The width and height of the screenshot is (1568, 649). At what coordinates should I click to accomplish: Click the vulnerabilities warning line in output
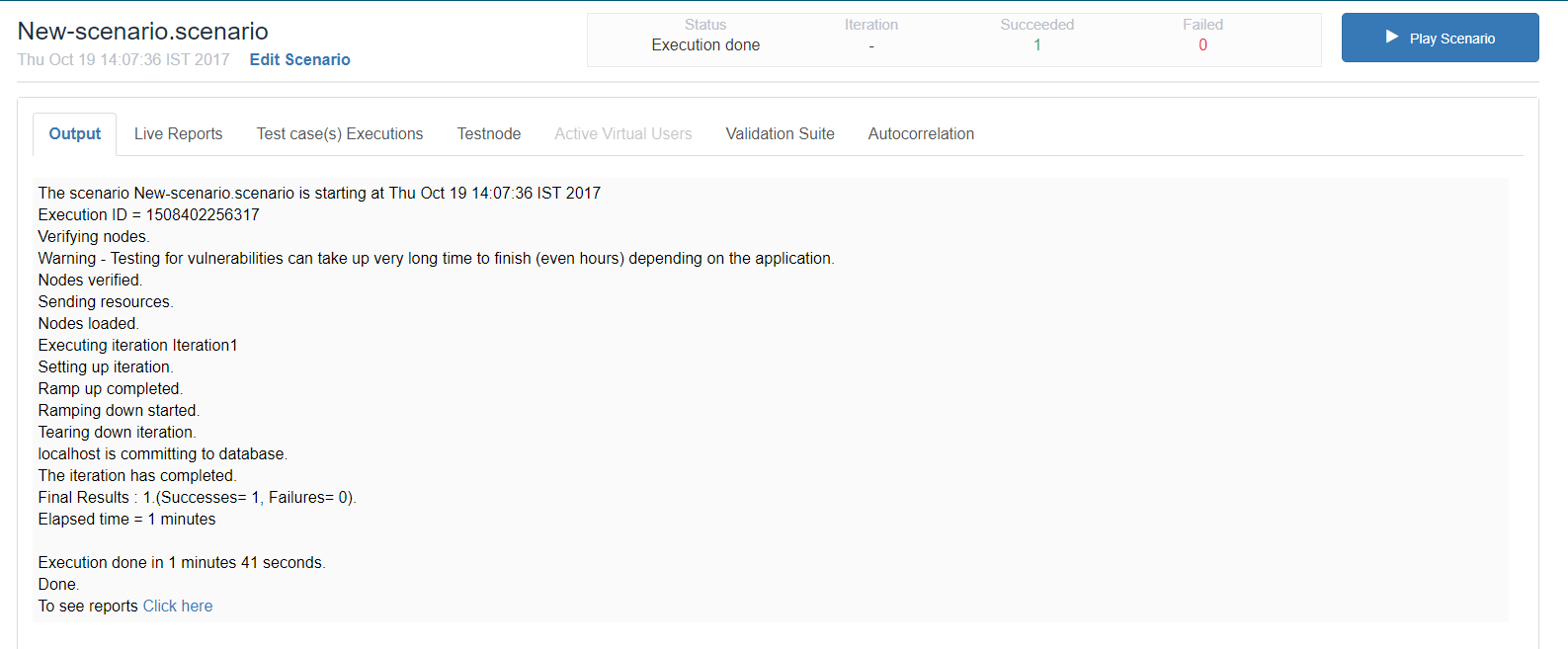[436, 258]
